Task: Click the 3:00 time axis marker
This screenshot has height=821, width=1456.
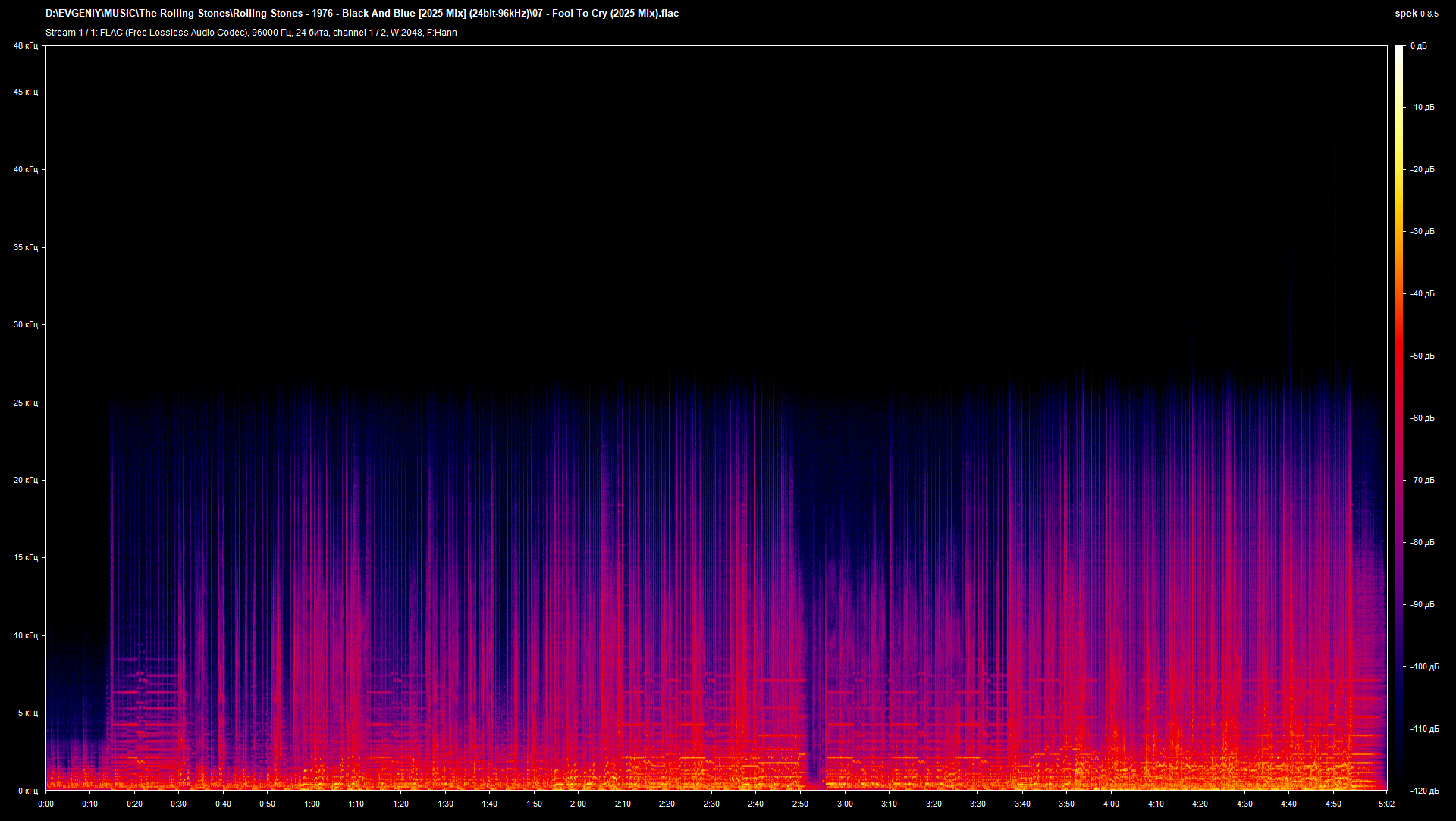Action: coord(845,804)
